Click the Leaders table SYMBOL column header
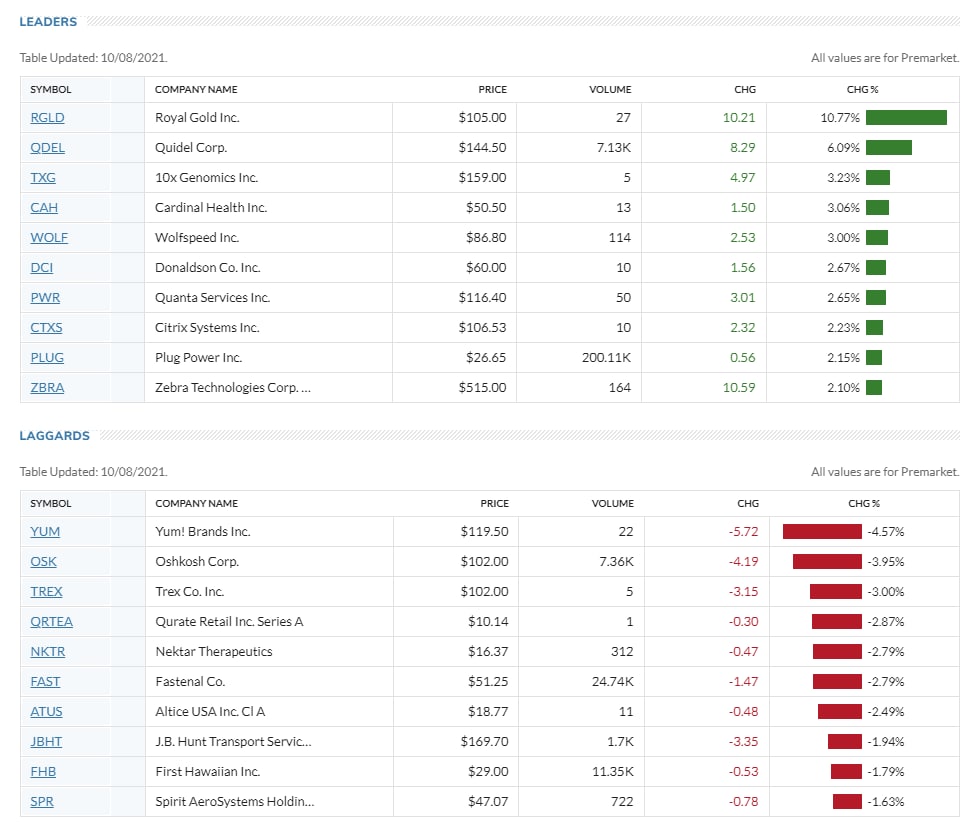The height and width of the screenshot is (824, 974). pyautogui.click(x=51, y=89)
